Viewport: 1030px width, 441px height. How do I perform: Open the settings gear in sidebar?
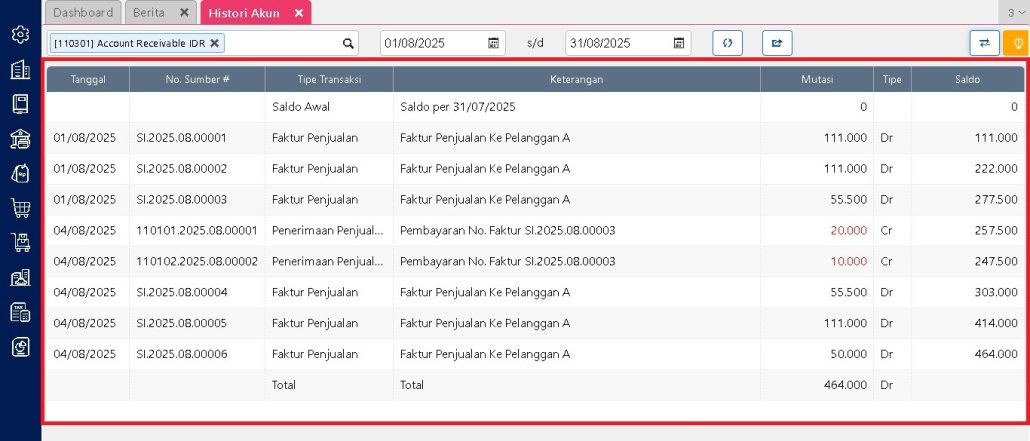(20, 35)
